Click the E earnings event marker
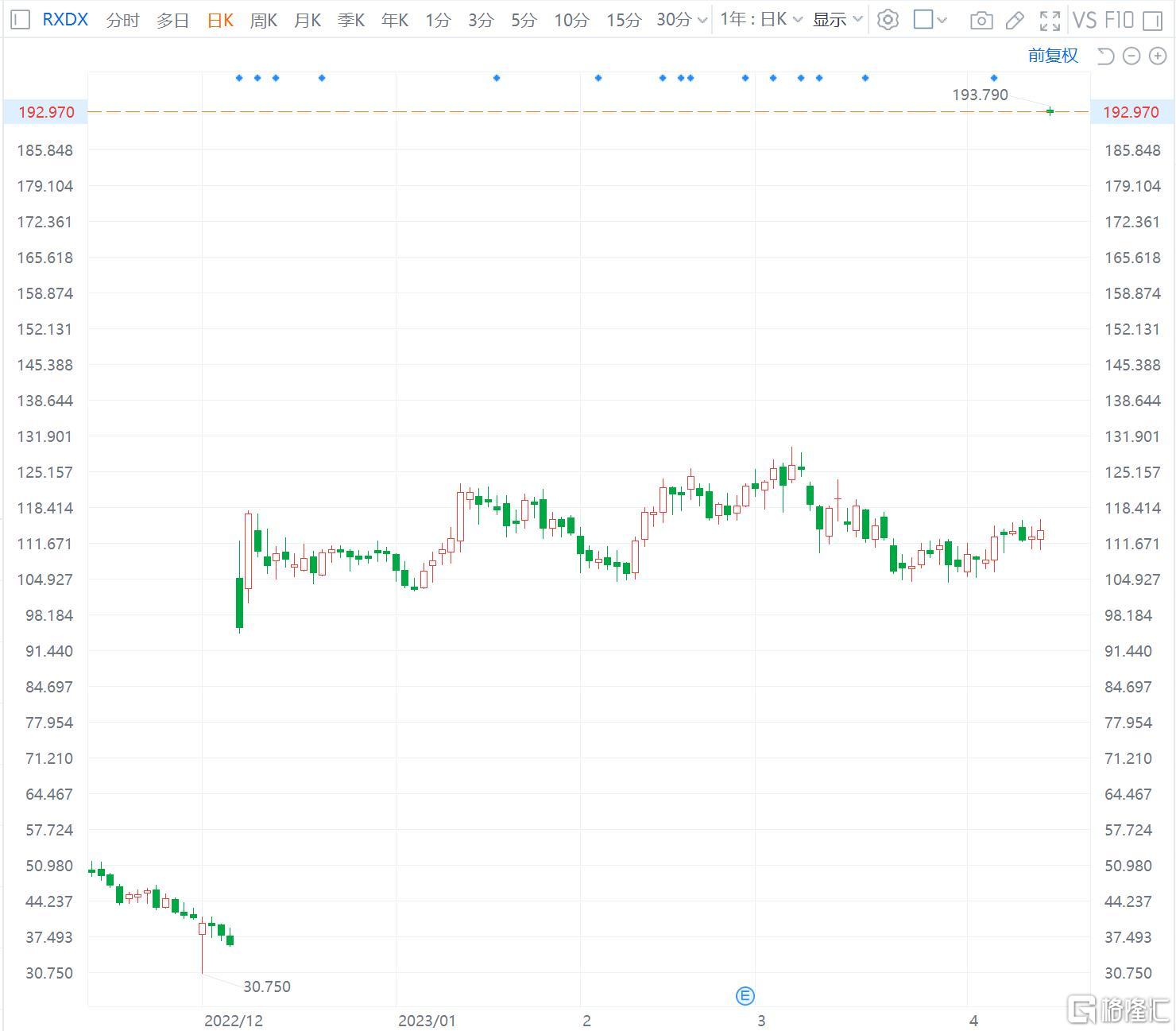 tap(745, 995)
